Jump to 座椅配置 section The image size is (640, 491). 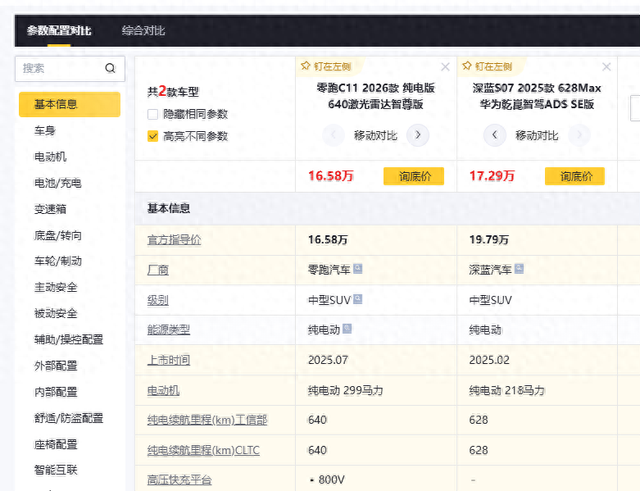[x=56, y=444]
